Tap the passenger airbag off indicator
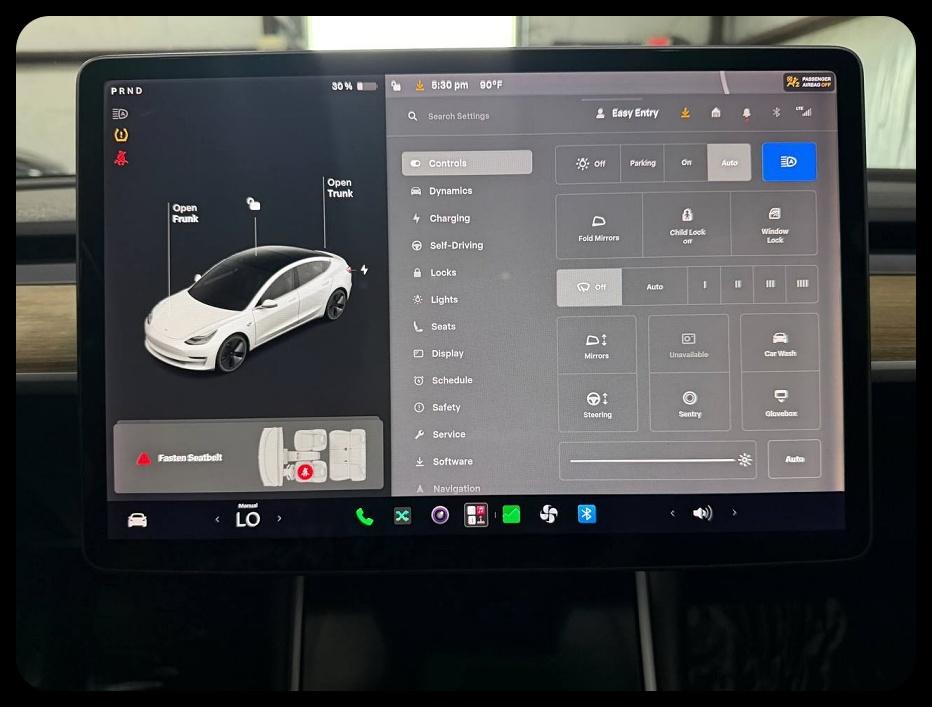Image resolution: width=932 pixels, height=707 pixels. pos(809,82)
